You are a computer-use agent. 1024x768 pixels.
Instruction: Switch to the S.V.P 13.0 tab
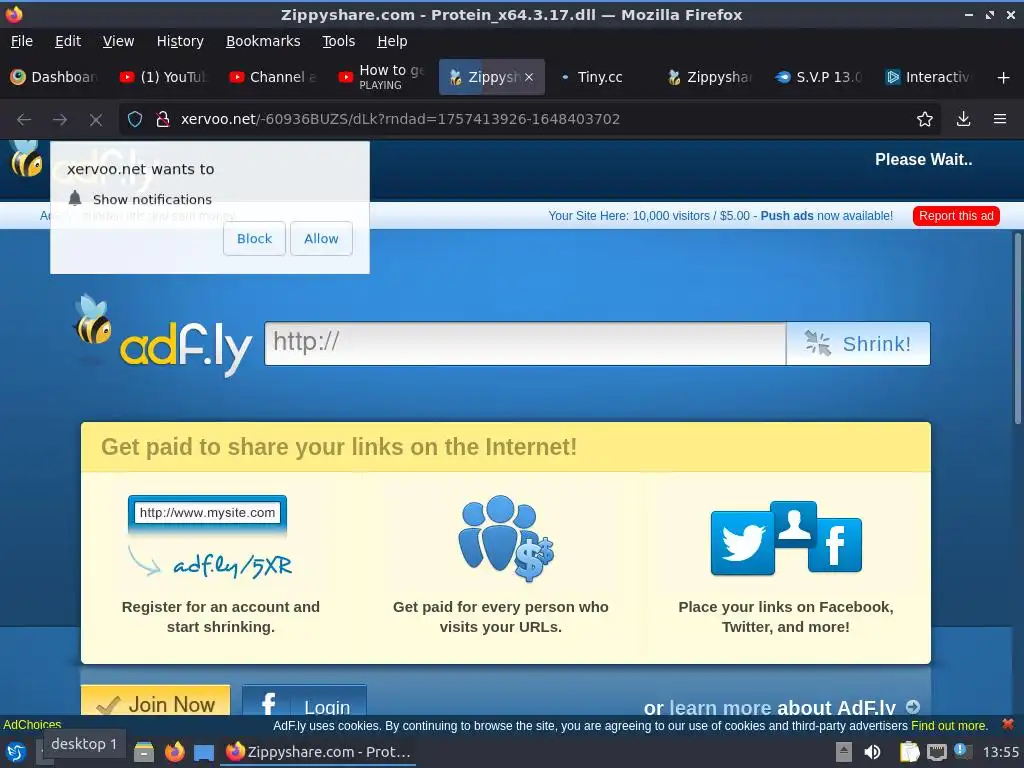click(x=820, y=77)
